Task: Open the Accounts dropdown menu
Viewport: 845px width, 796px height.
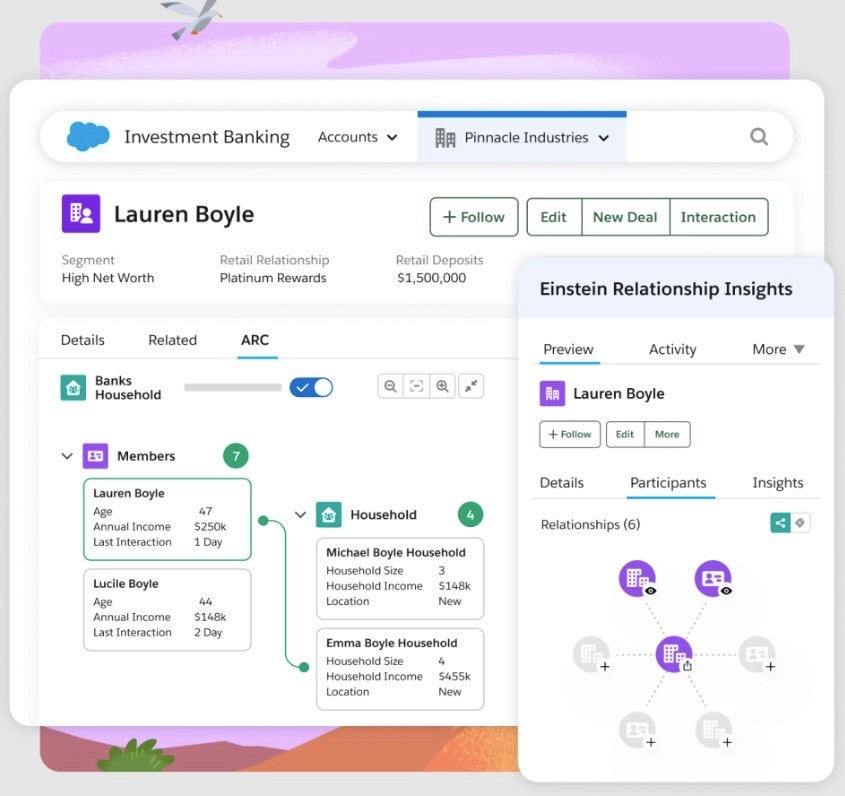Action: [x=357, y=137]
